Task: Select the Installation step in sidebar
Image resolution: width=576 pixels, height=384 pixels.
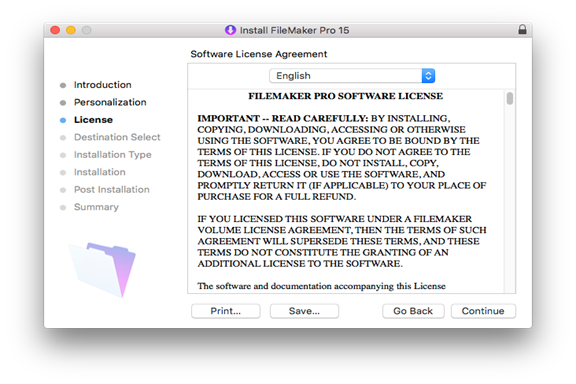Action: 100,172
